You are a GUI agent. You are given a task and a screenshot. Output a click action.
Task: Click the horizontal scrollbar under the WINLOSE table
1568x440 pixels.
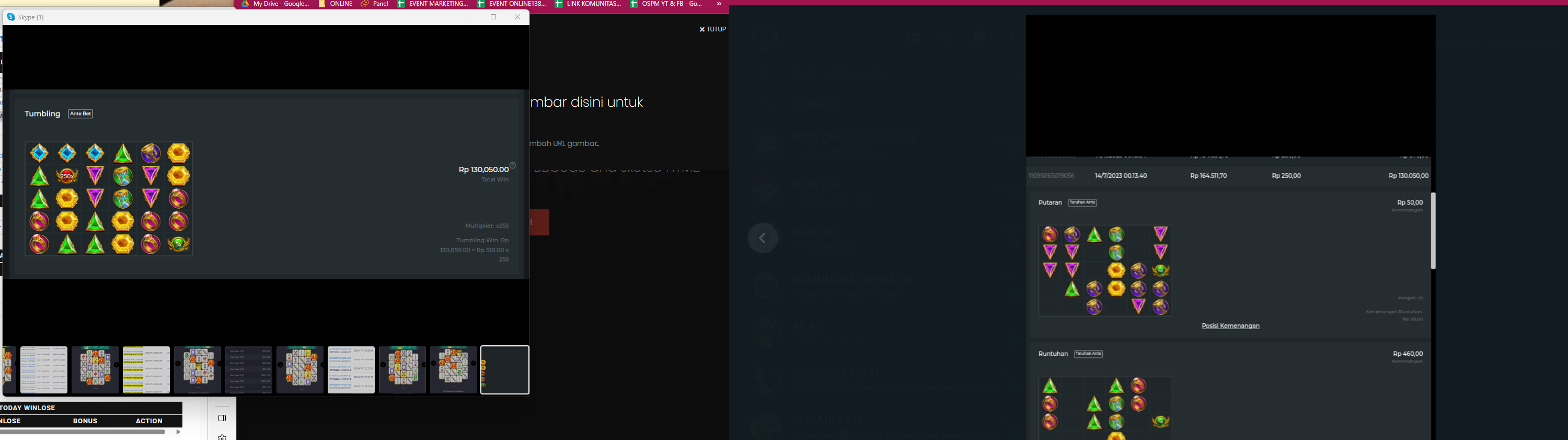point(83,432)
